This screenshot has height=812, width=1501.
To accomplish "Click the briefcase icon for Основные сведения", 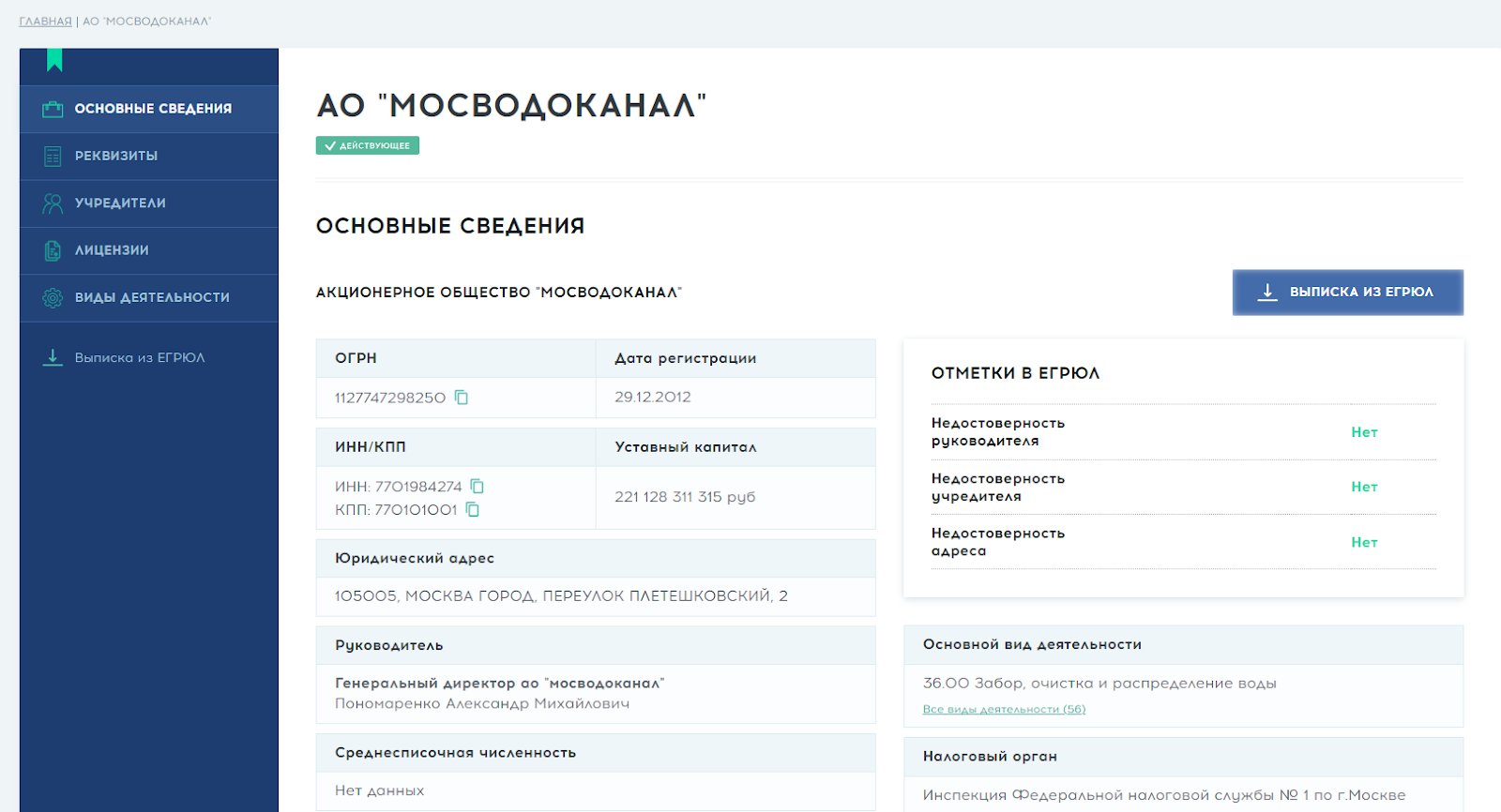I will point(53,109).
